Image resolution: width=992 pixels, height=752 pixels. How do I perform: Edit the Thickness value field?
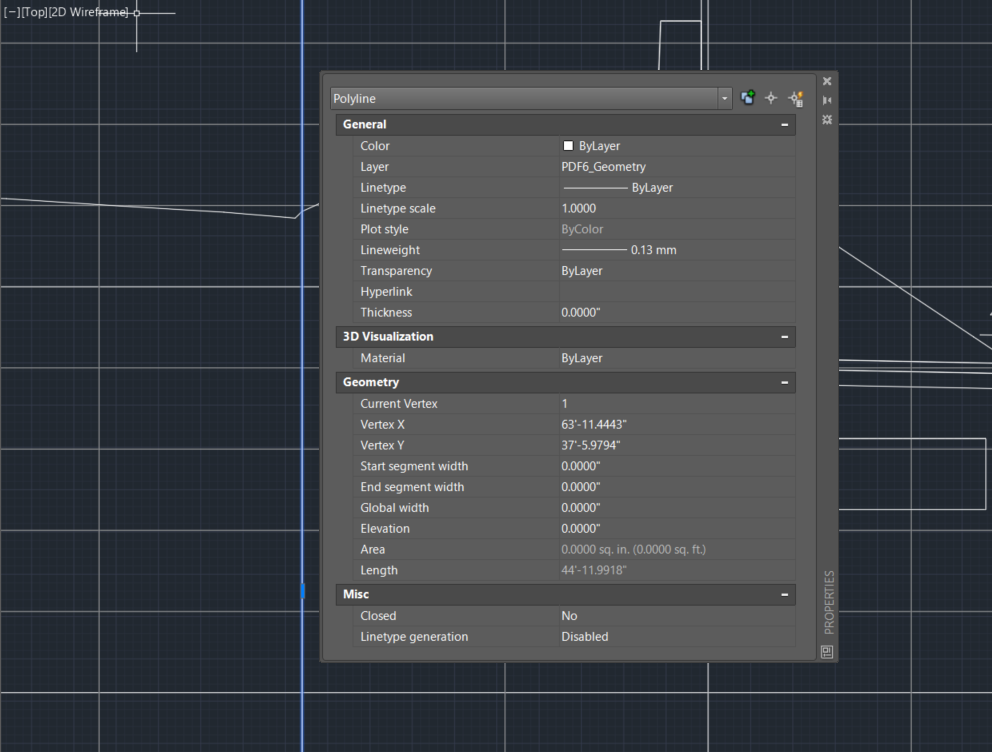(677, 312)
